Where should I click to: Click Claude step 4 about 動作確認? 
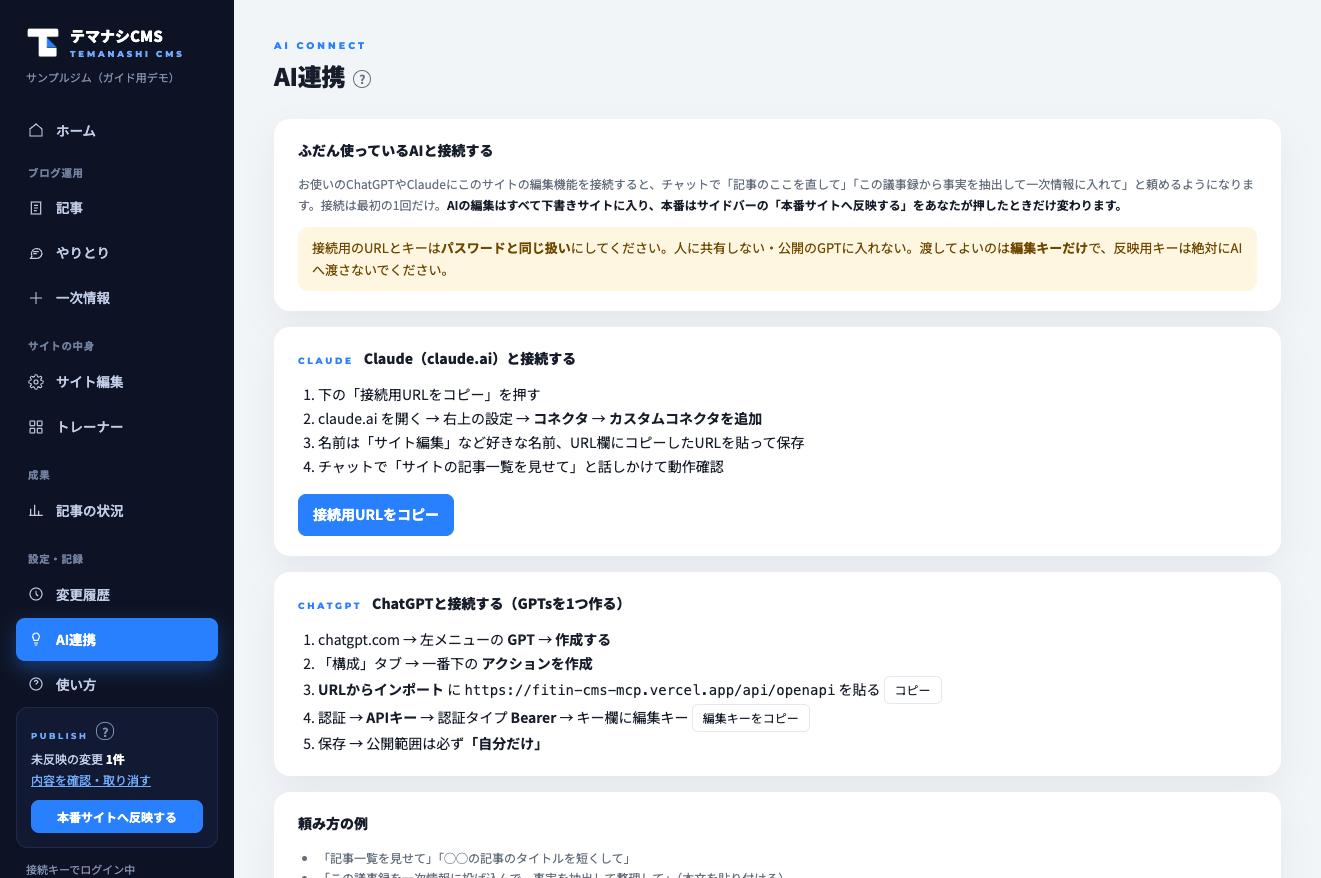click(x=521, y=467)
